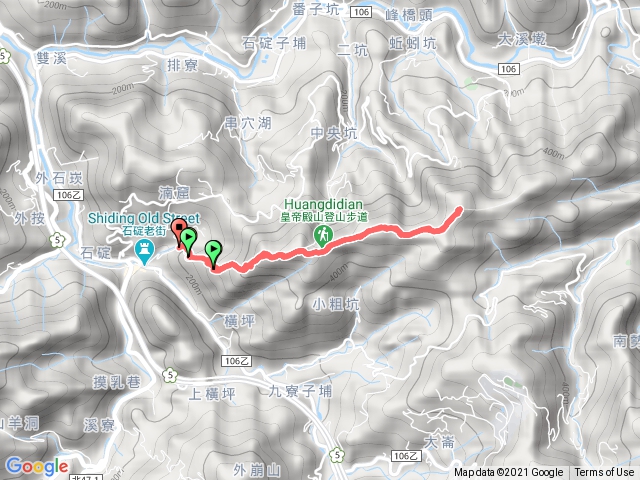Select the Shiding Old Street castle icon
The height and width of the screenshot is (480, 640).
(144, 251)
